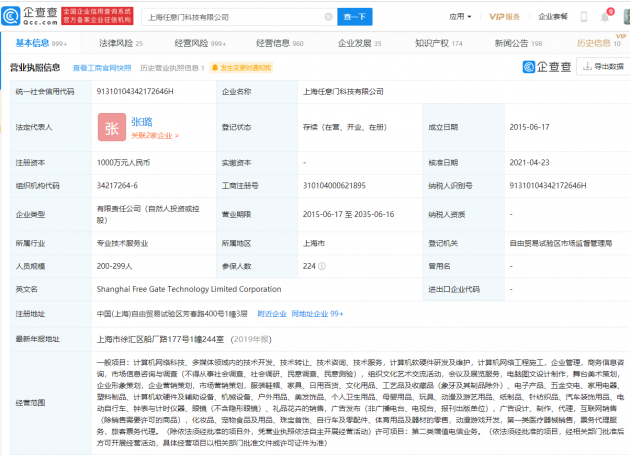This screenshot has height=455, width=630.
Task: Click the red 张 avatar thumbnail
Action: pyautogui.click(x=112, y=127)
